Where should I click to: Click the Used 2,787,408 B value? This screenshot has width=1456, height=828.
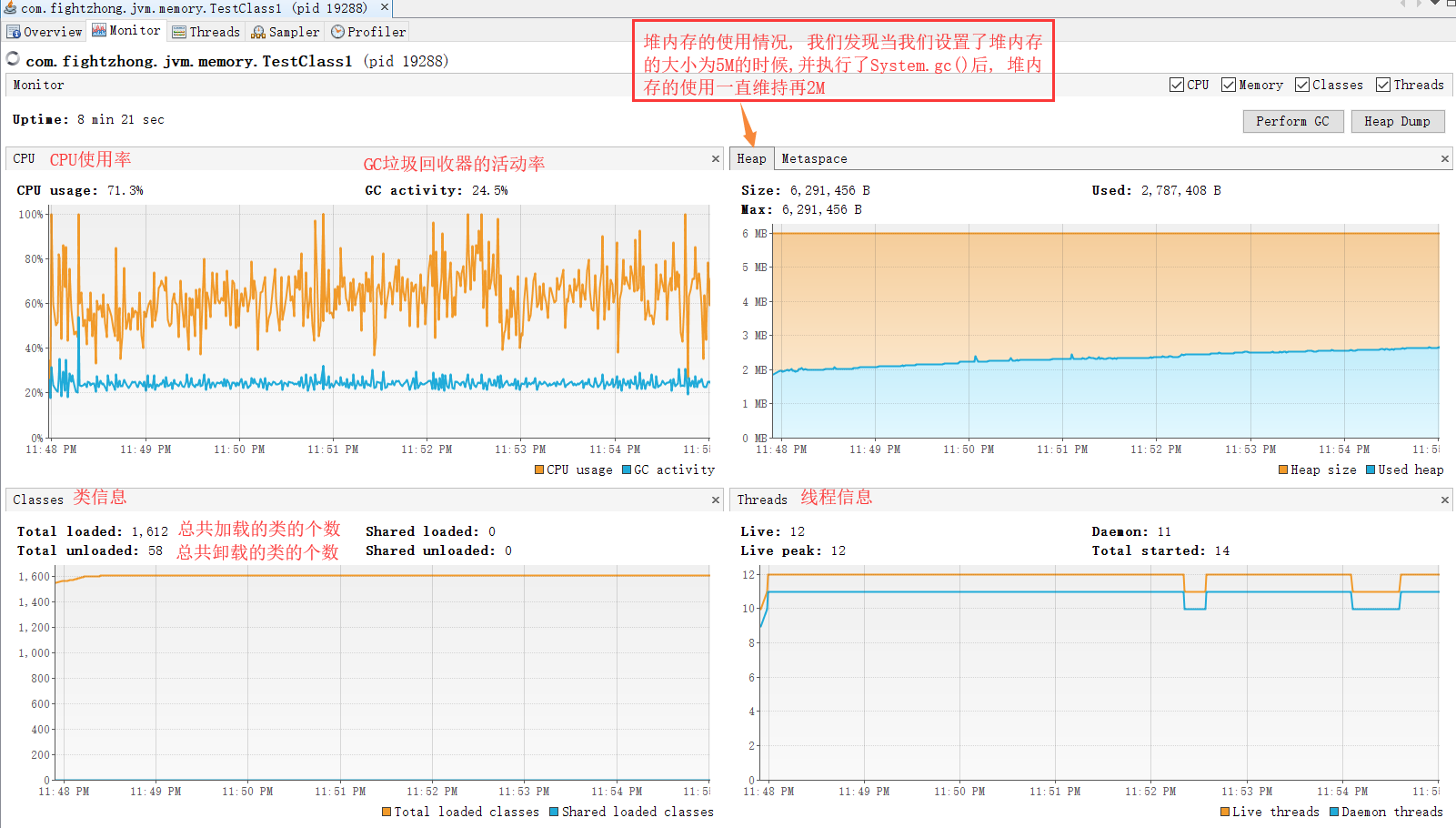pyautogui.click(x=1181, y=190)
